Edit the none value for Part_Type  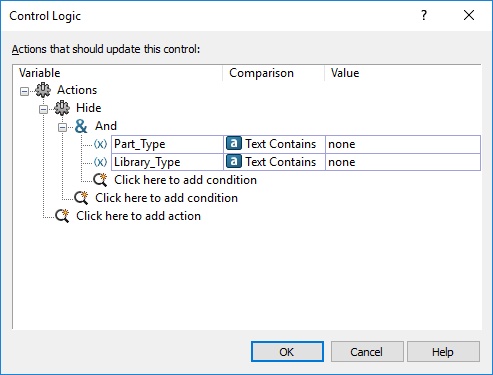403,144
